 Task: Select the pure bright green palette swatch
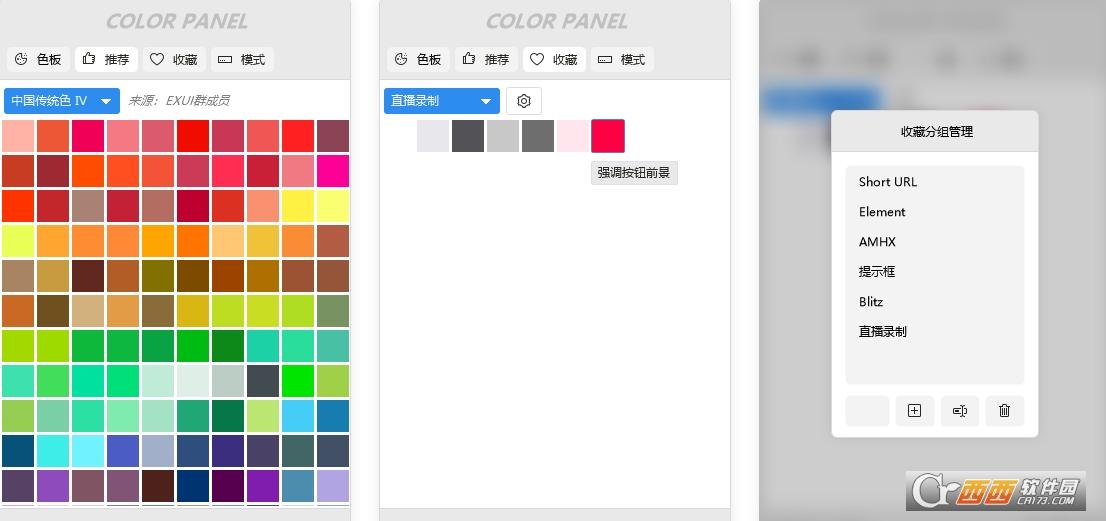[298, 381]
